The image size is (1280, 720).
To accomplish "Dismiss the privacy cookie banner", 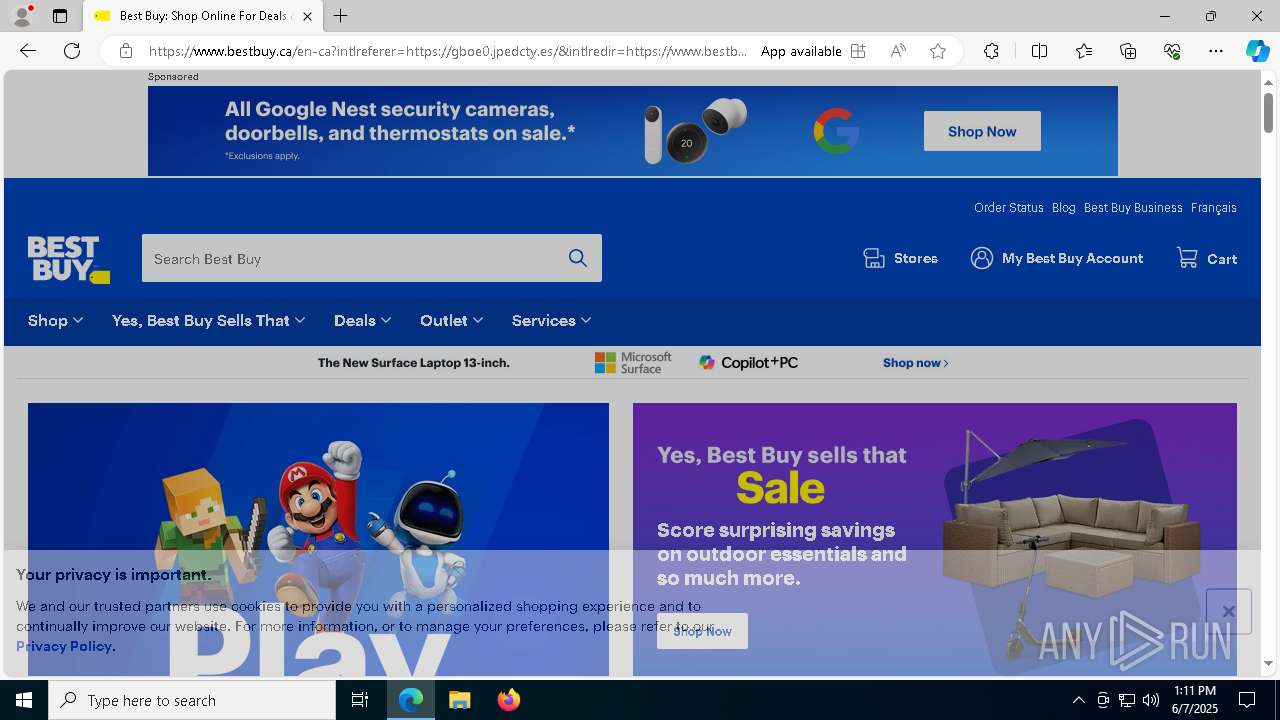I will [x=1229, y=611].
